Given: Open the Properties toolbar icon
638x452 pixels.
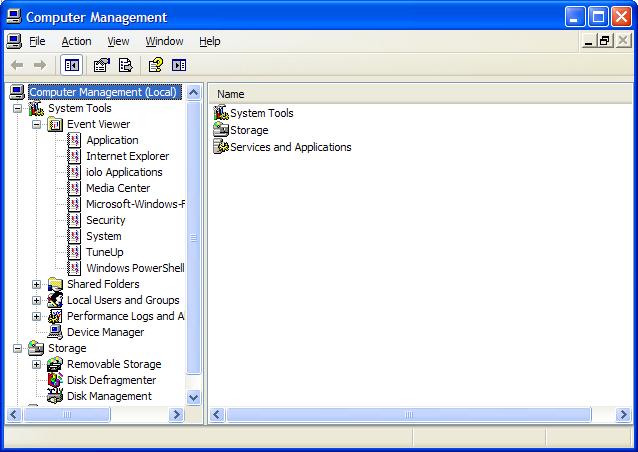Looking at the screenshot, I should (x=102, y=65).
